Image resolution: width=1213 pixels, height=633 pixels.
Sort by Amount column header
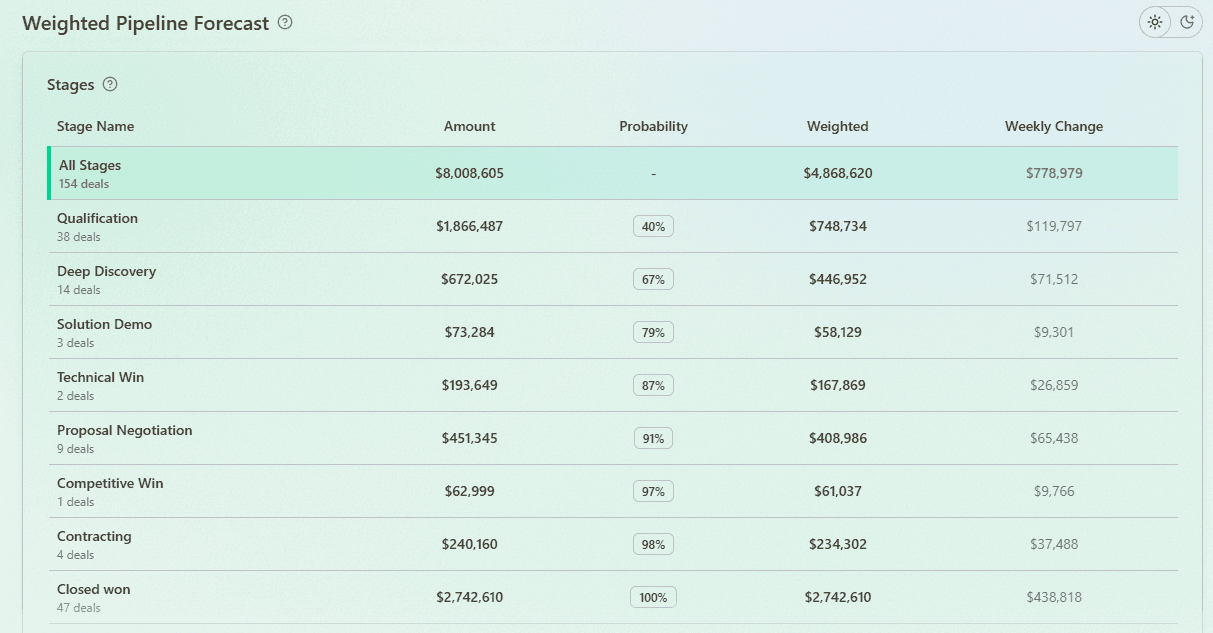point(469,126)
